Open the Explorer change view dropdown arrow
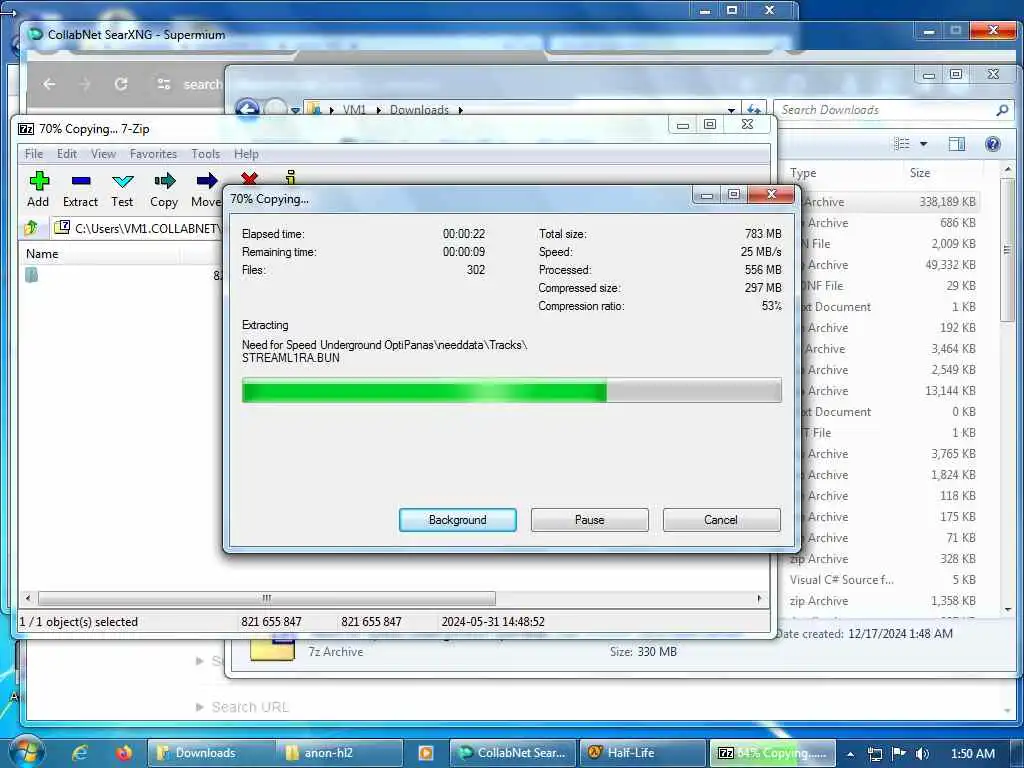The height and width of the screenshot is (768, 1024). coord(923,144)
